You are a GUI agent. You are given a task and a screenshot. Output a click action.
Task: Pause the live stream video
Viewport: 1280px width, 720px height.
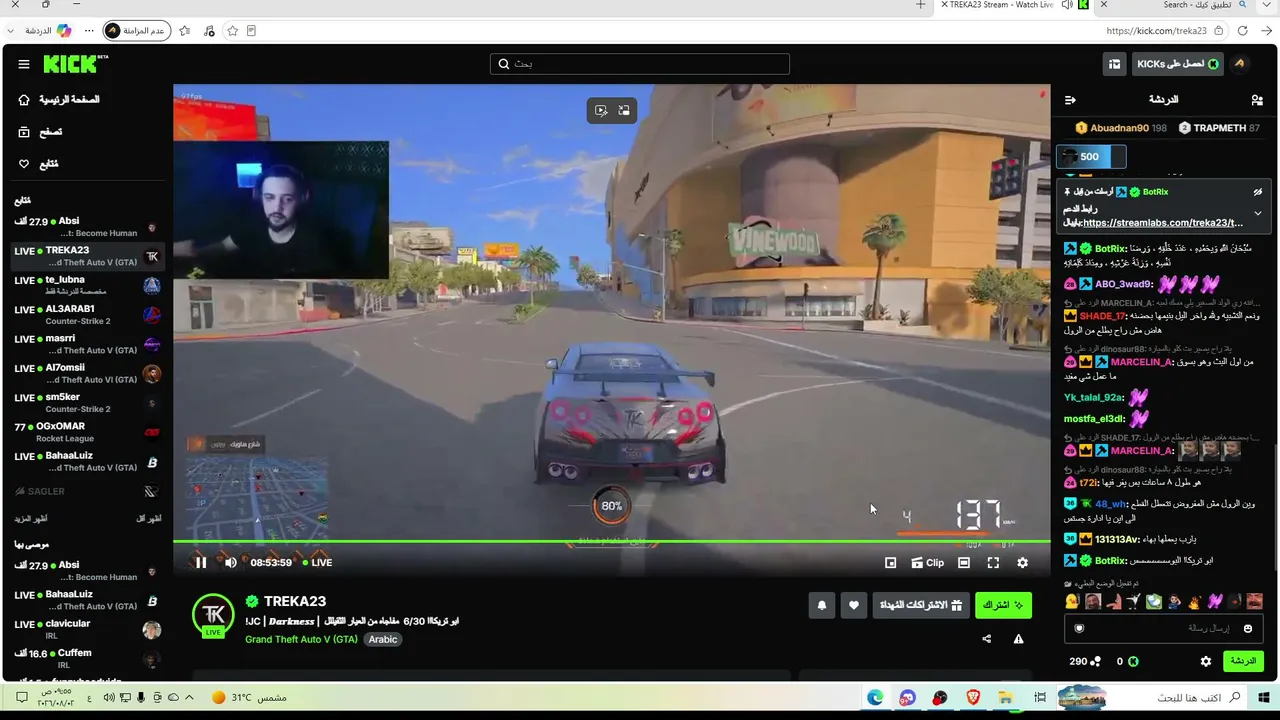pyautogui.click(x=201, y=563)
